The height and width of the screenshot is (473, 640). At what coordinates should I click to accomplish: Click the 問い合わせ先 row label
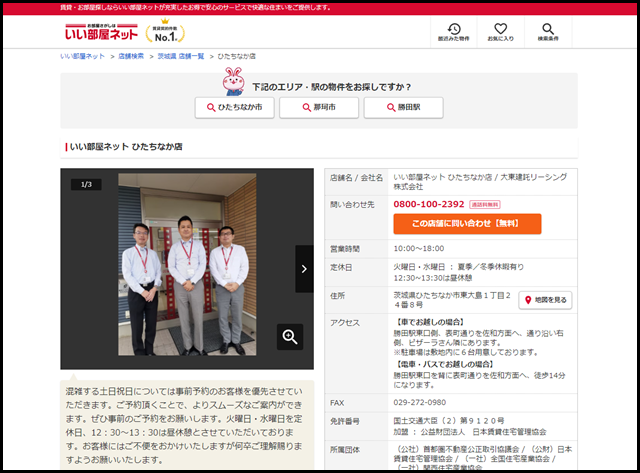tap(352, 204)
